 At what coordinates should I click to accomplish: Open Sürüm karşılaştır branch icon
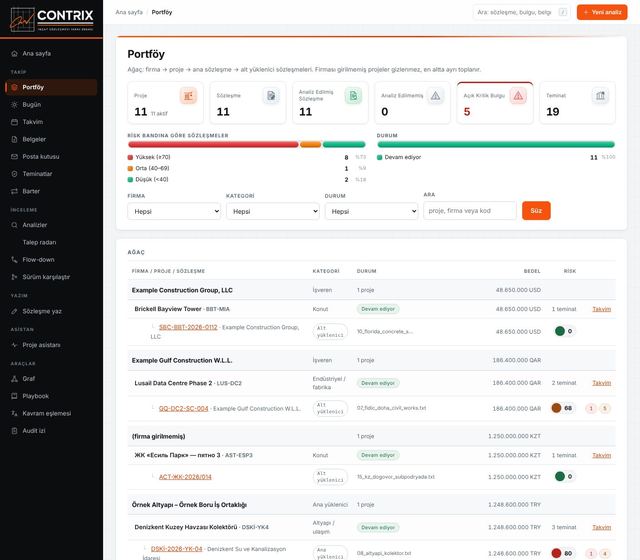(x=14, y=277)
